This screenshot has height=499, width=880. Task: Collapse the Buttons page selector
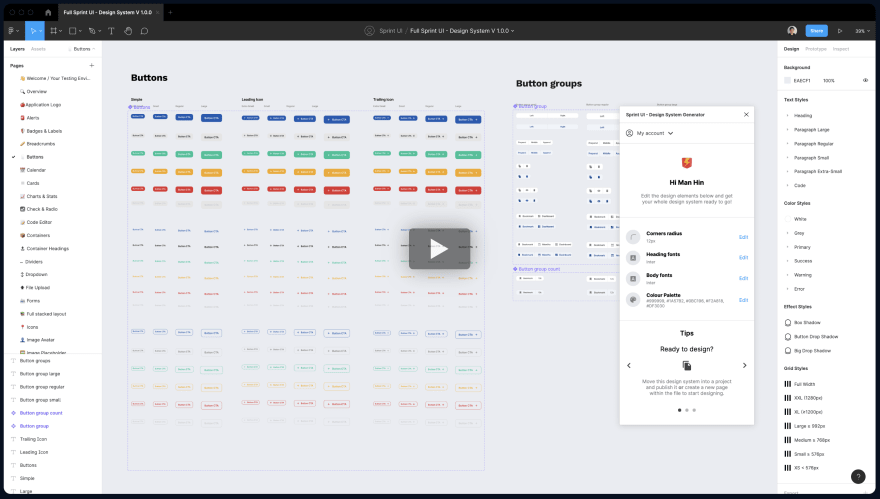[x=82, y=49]
